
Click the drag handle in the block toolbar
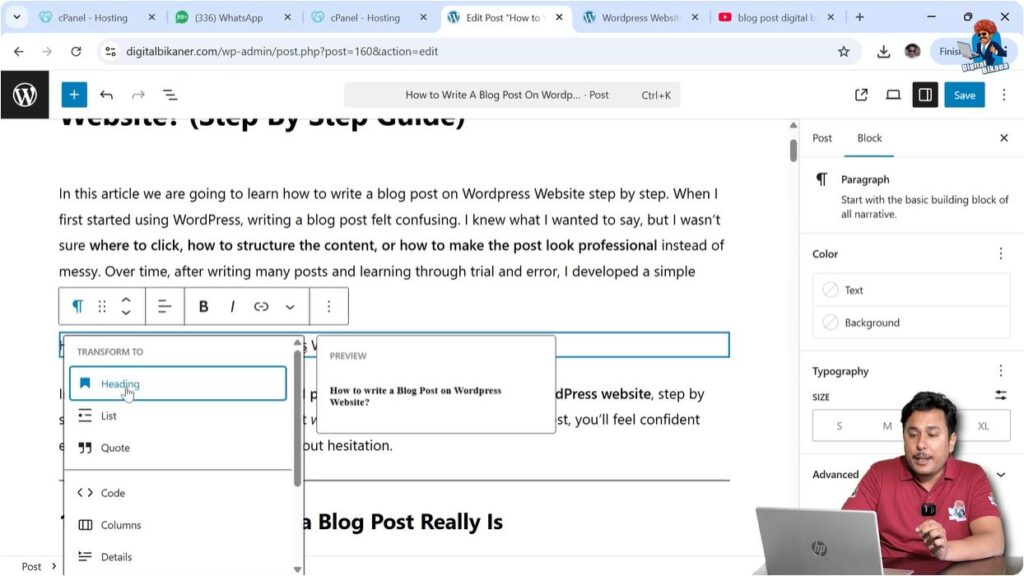click(103, 306)
